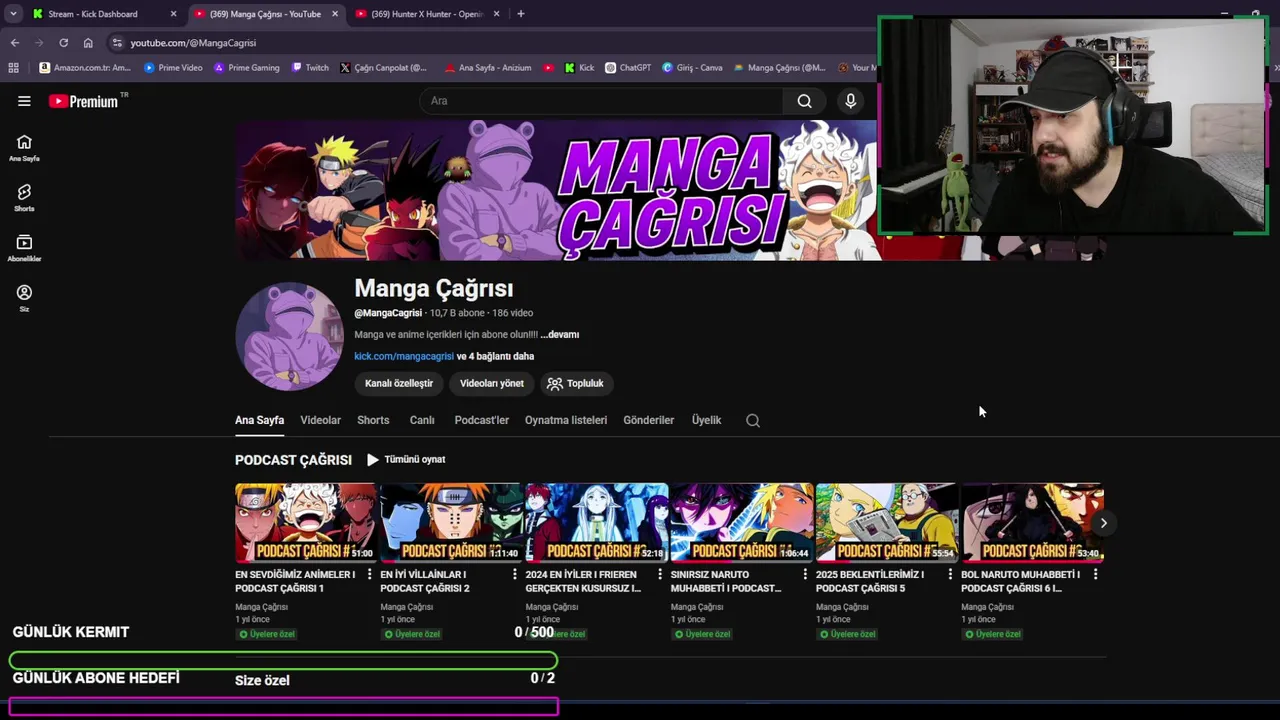
Task: Open the Üyelik channel tab
Action: click(706, 421)
